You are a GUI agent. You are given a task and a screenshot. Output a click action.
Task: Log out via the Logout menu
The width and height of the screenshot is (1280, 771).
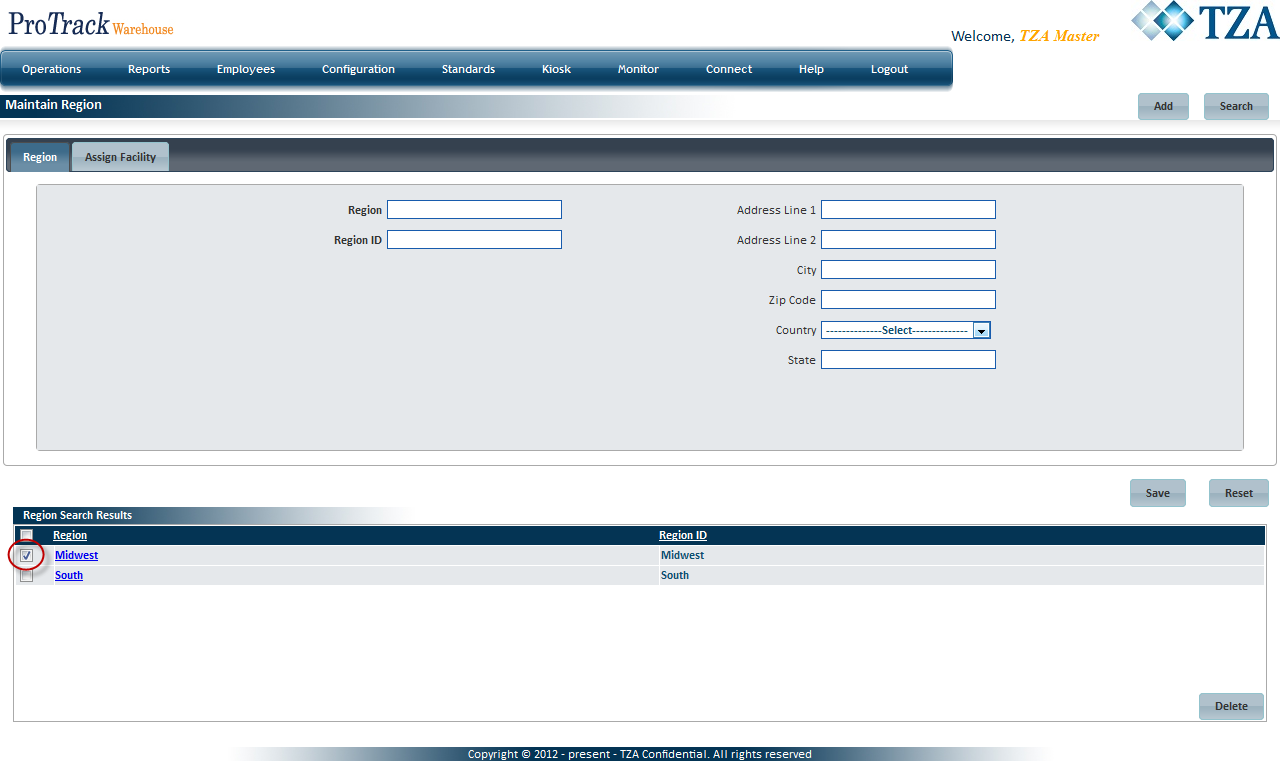point(889,69)
